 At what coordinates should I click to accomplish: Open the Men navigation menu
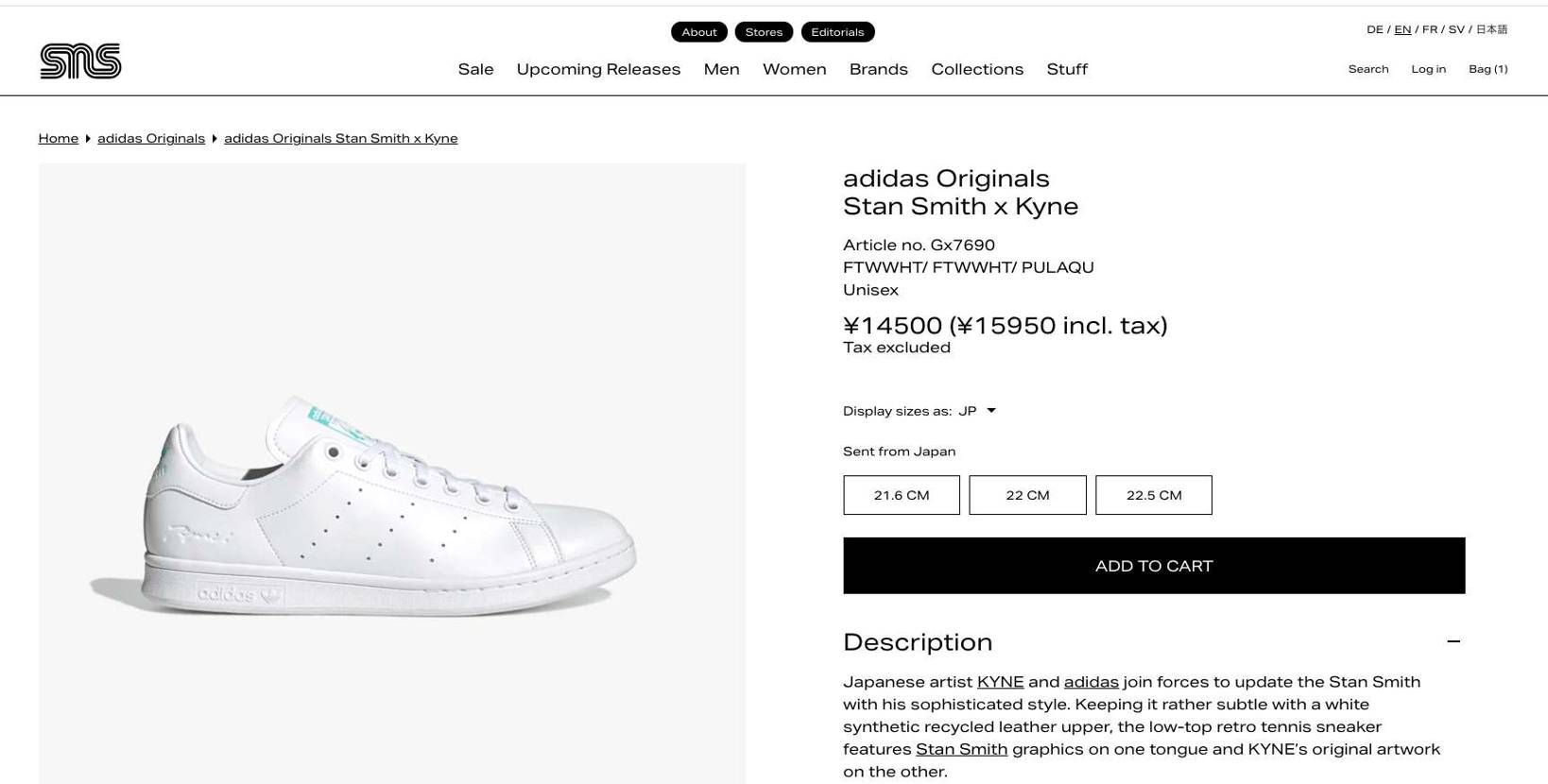tap(721, 68)
